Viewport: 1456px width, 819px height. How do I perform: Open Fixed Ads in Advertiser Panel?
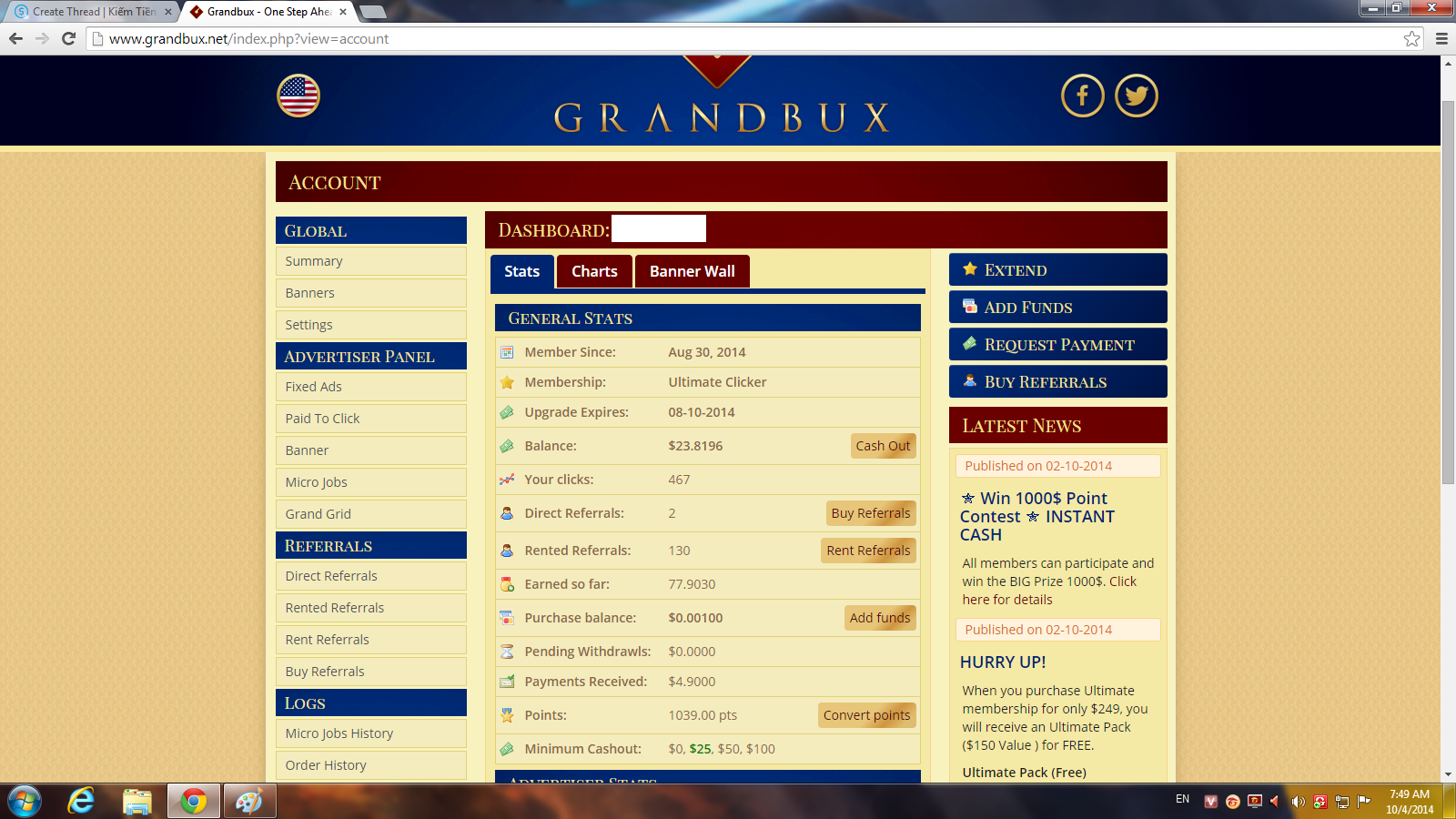tap(371, 387)
